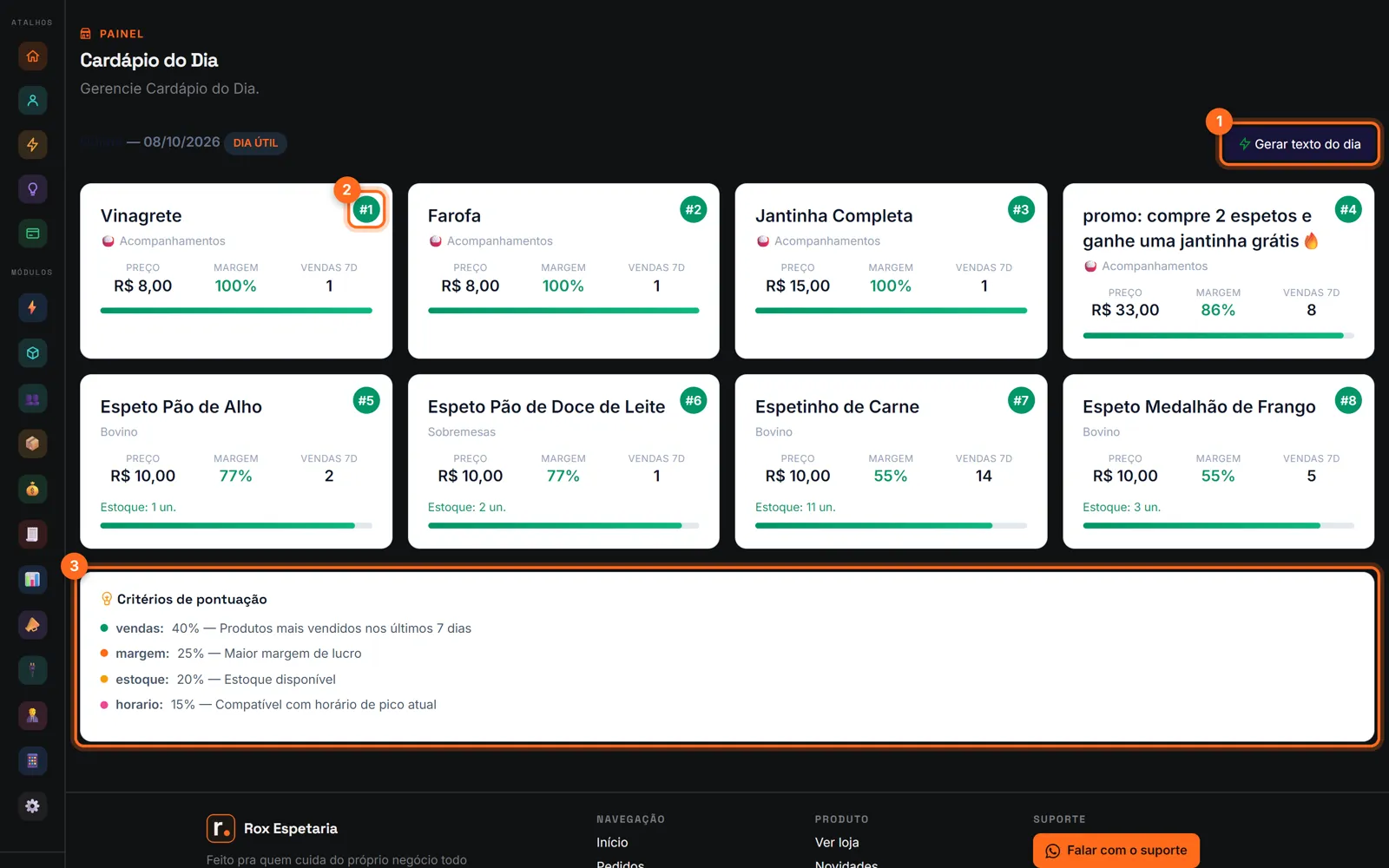This screenshot has height=868, width=1389.
Task: Click the score bar under Espetinho de Carne
Action: click(891, 525)
